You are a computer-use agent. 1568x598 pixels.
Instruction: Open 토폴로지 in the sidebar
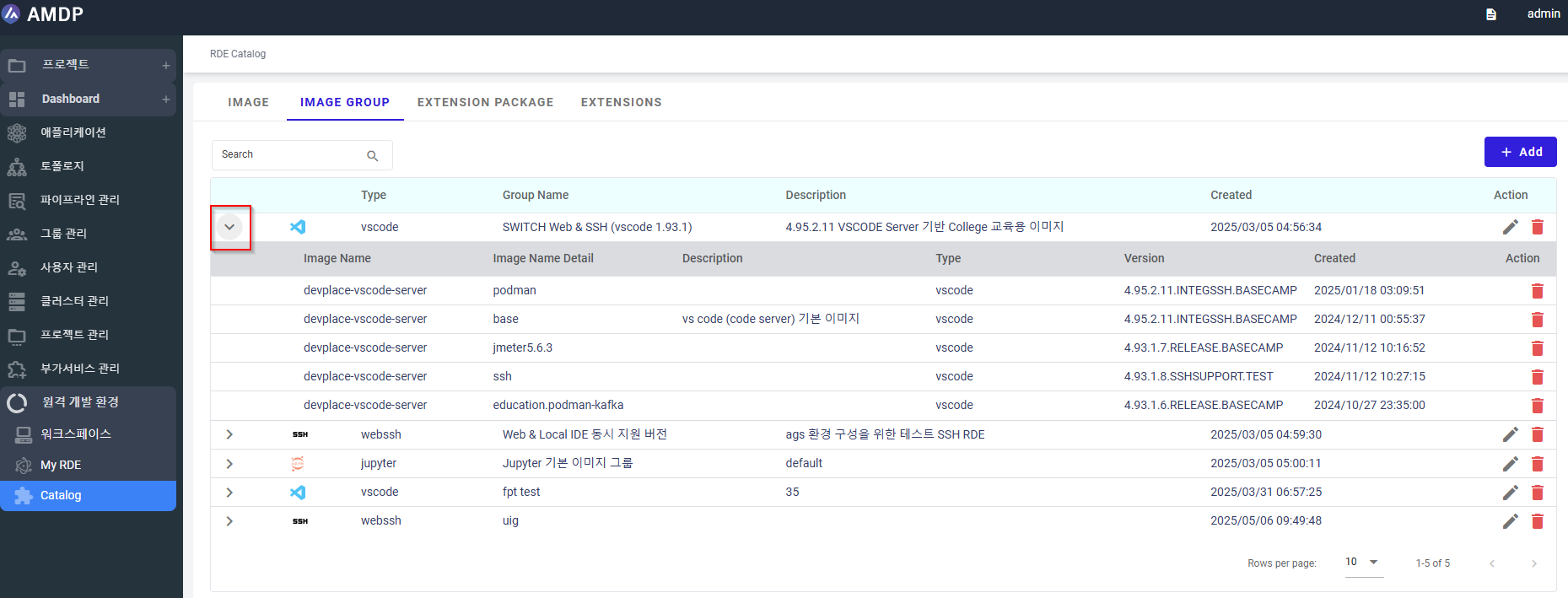[88, 166]
